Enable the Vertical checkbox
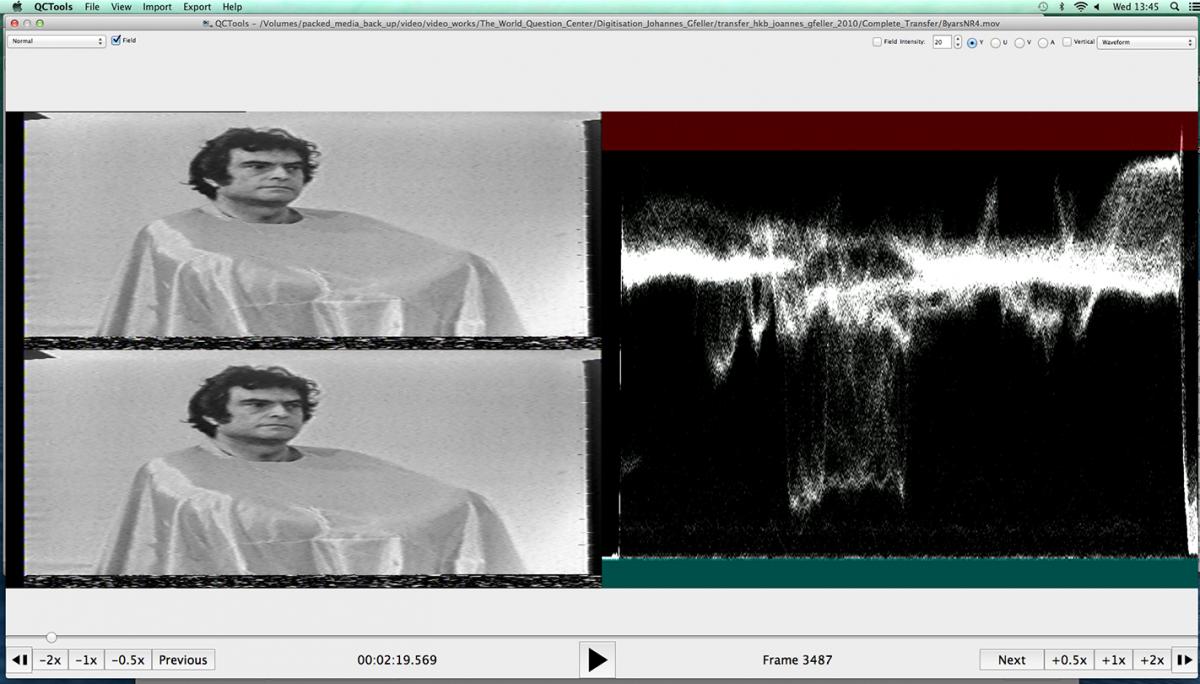 (x=1067, y=42)
